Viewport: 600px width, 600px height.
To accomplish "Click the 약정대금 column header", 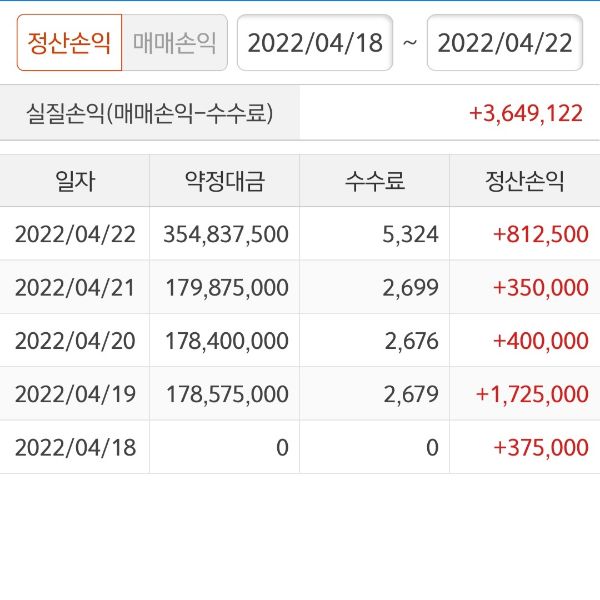I will pos(225,181).
